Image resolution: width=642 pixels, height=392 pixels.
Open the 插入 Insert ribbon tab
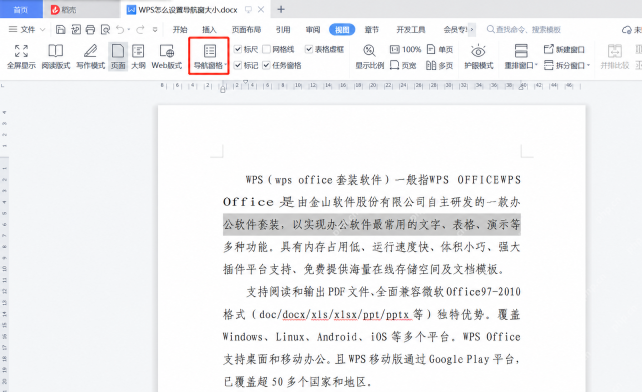[209, 29]
